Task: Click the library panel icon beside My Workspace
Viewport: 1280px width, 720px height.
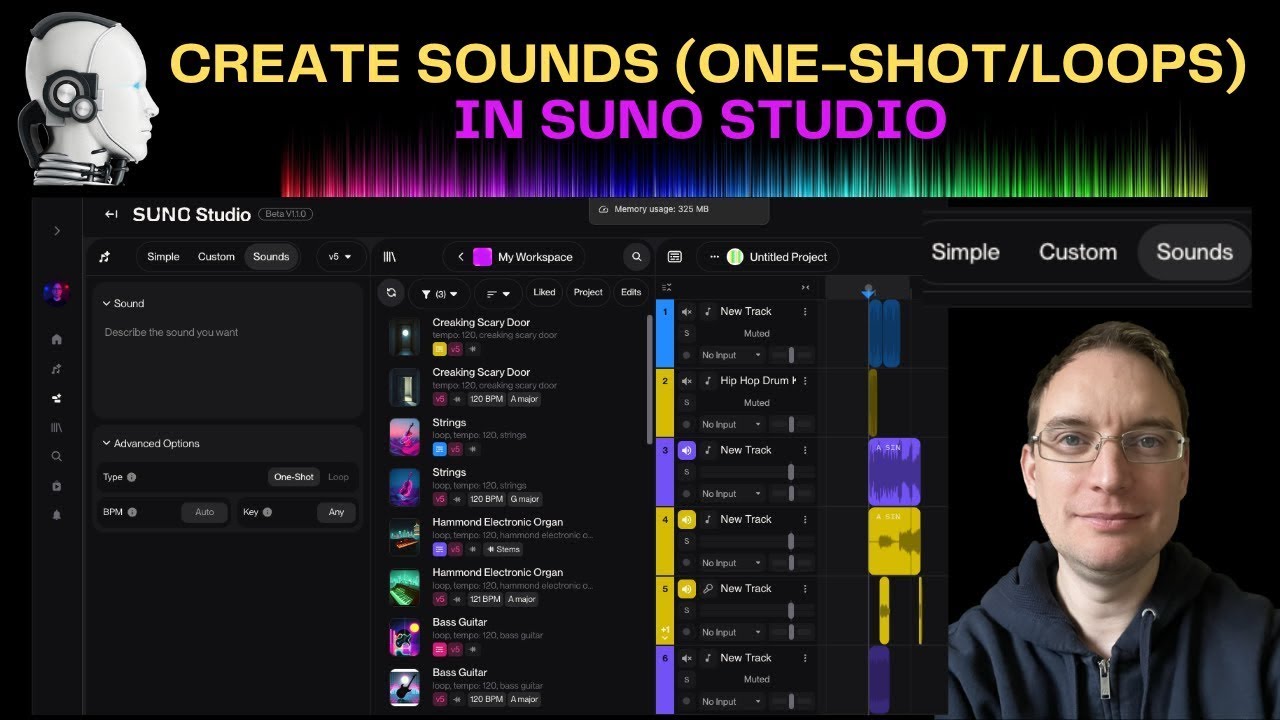Action: 390,257
